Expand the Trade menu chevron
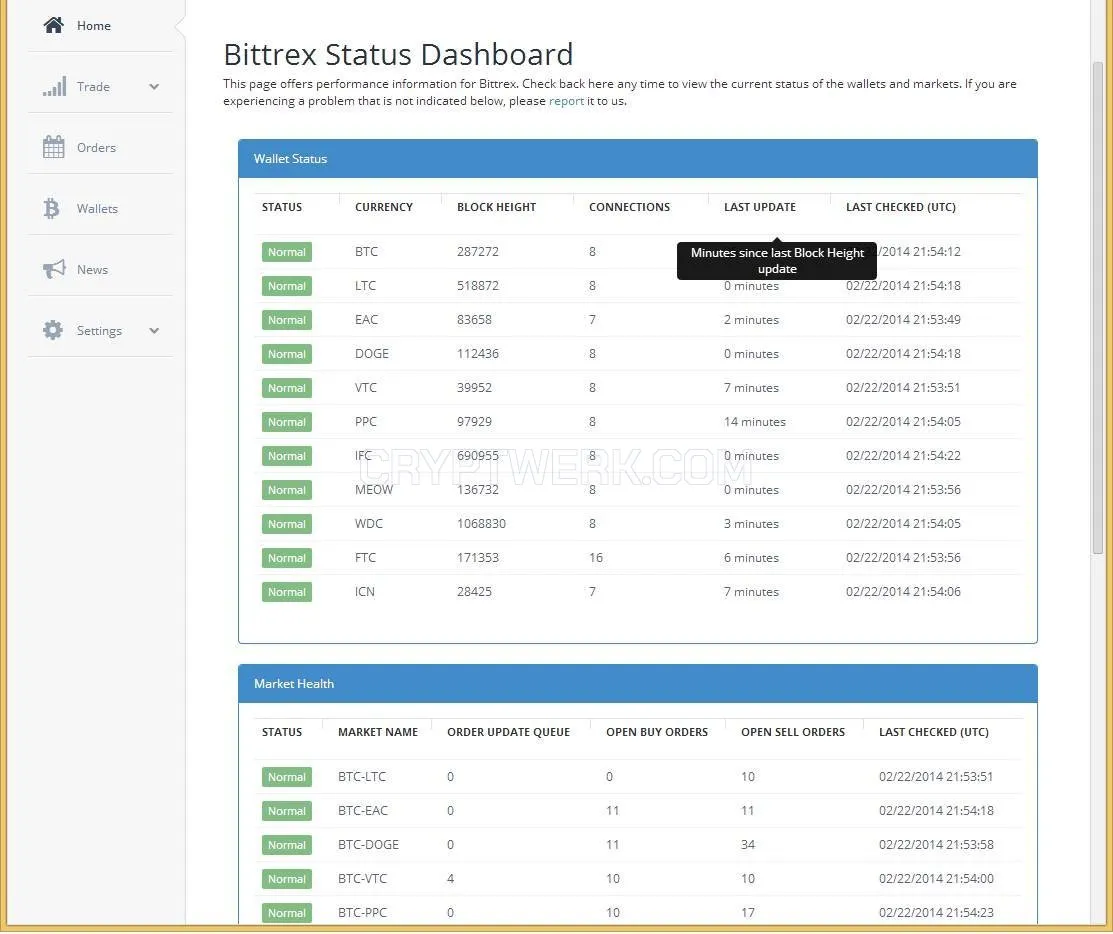The height and width of the screenshot is (934, 1113). (x=154, y=87)
